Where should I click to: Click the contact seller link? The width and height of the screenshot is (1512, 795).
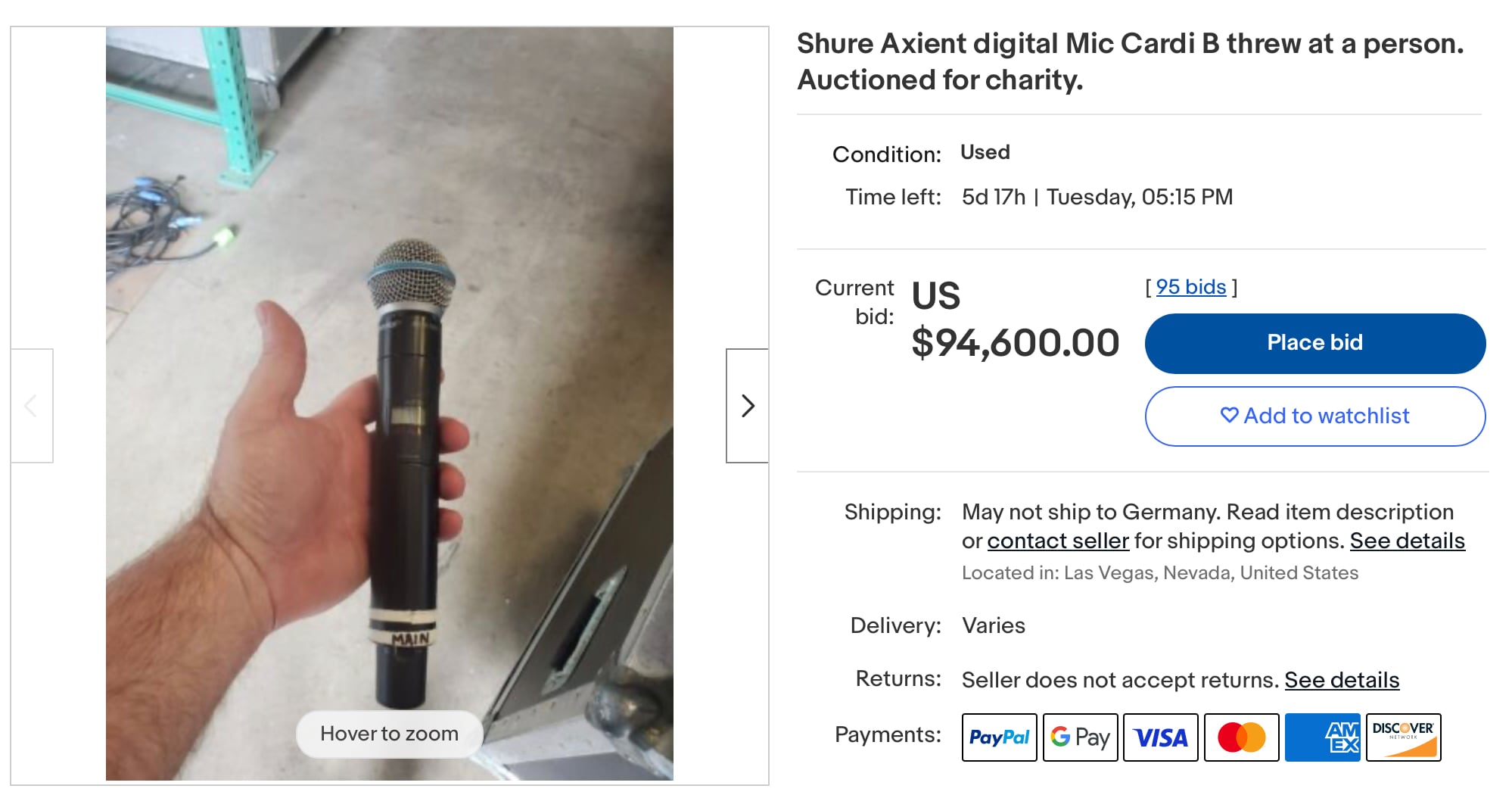[1057, 541]
